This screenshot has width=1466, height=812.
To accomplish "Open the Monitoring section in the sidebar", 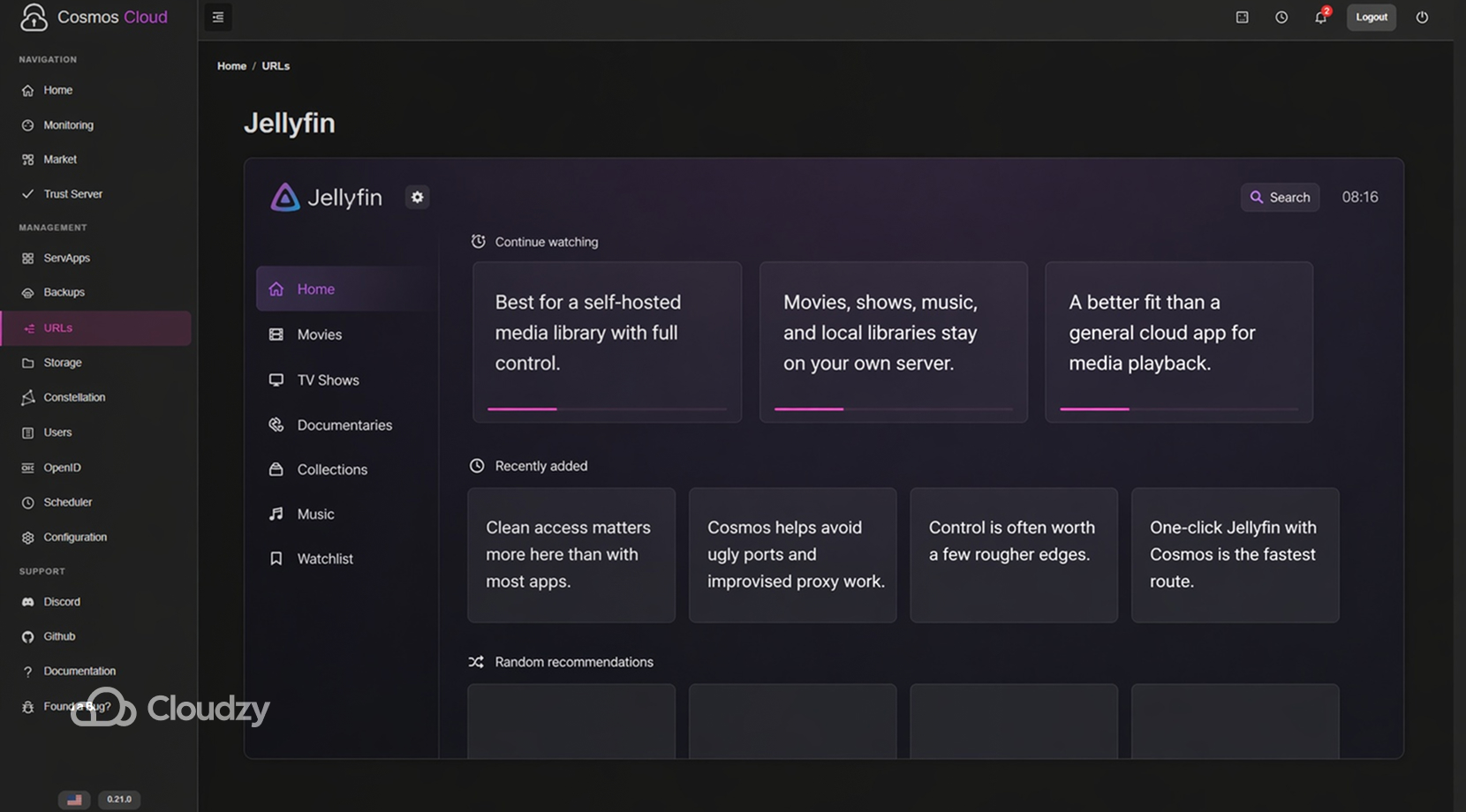I will point(68,124).
